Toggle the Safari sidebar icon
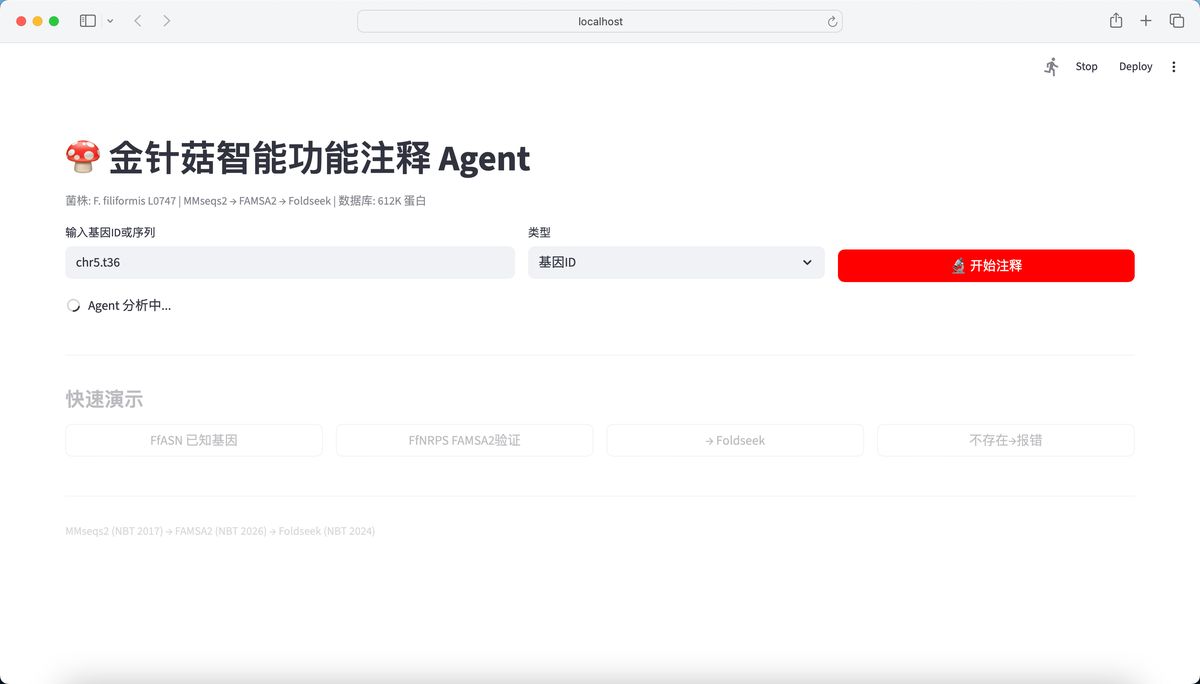Screen dimensions: 1200x684 click(x=88, y=21)
